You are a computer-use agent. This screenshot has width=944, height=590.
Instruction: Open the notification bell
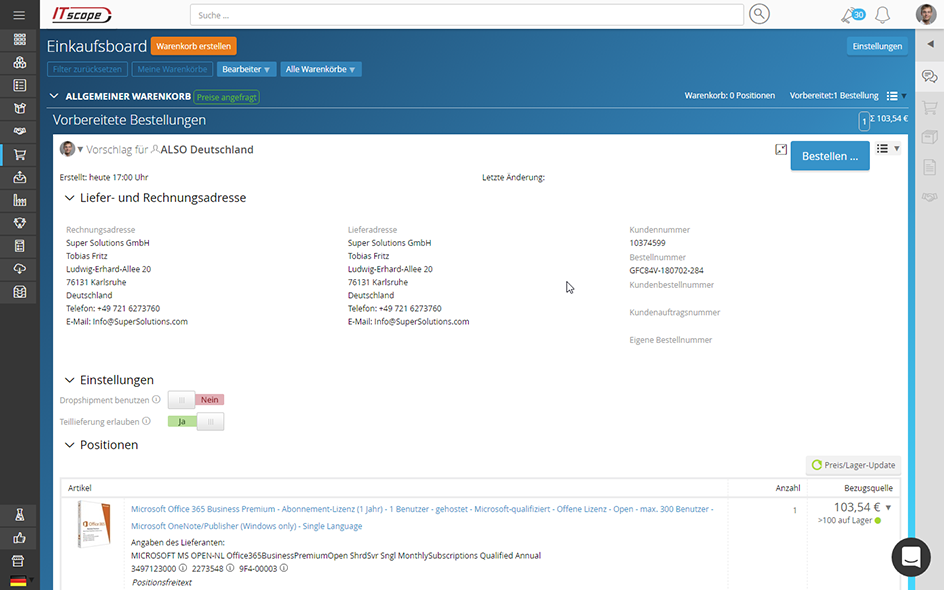pos(882,15)
